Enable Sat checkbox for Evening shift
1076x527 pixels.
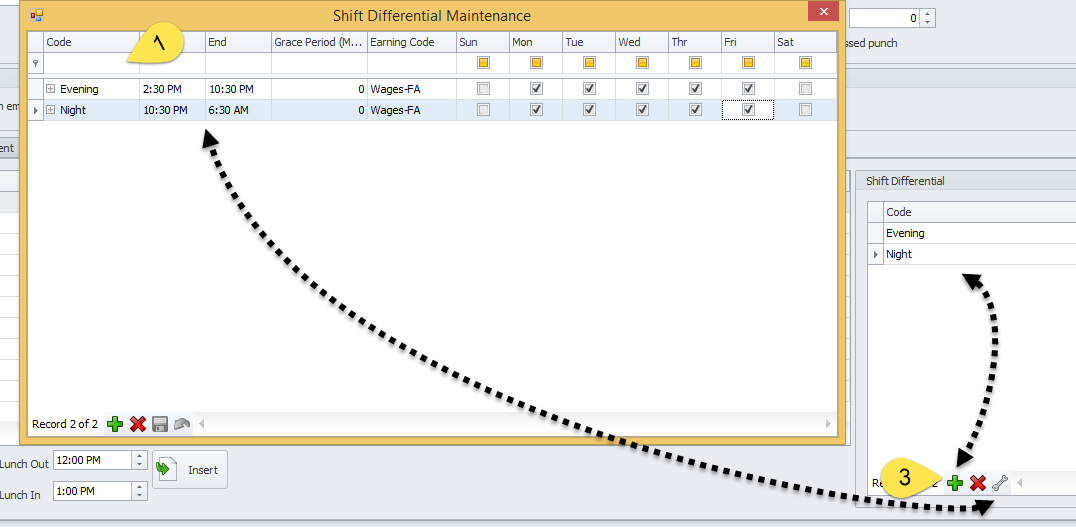(806, 89)
